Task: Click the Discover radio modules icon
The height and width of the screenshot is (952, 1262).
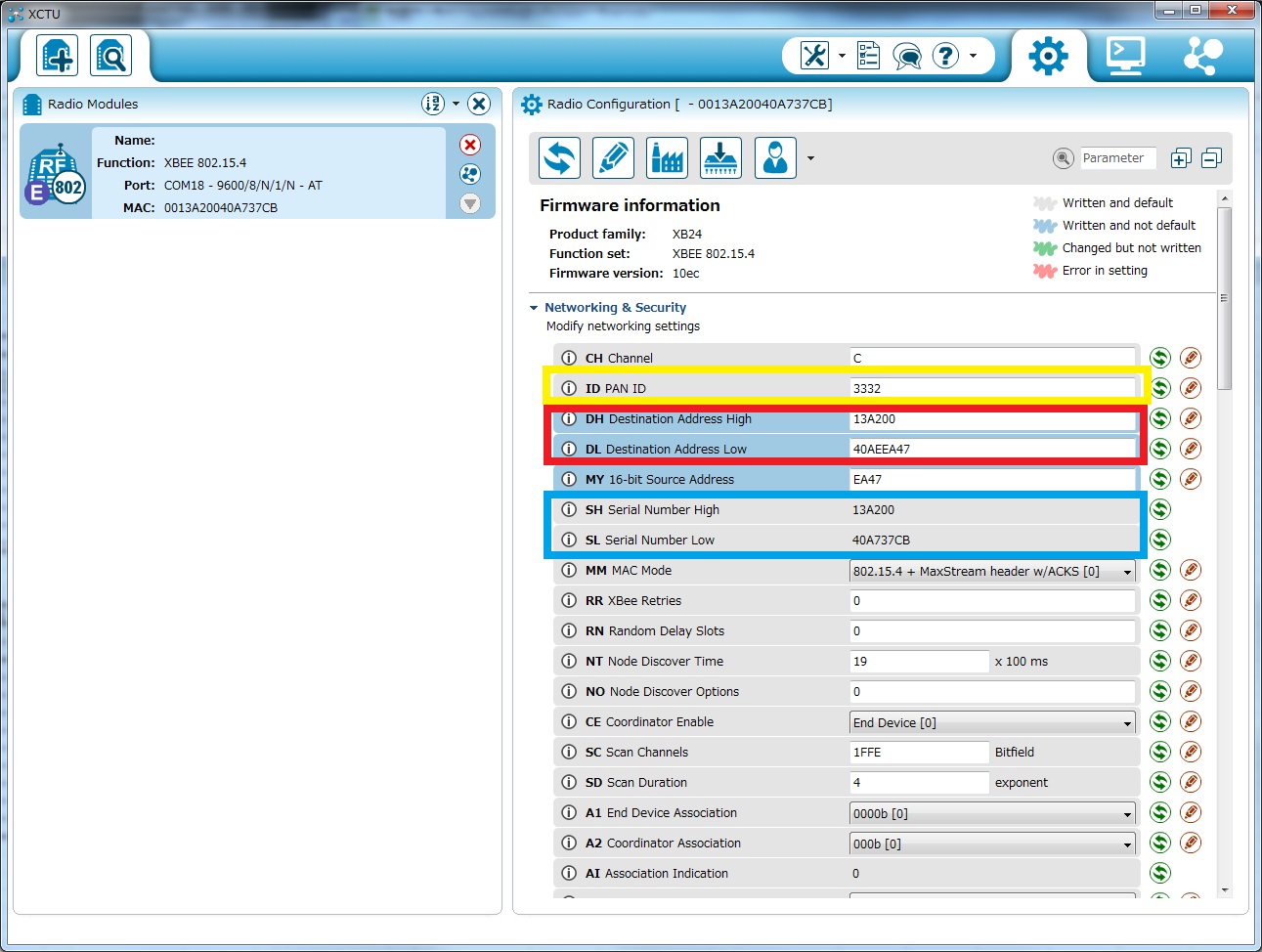Action: pos(111,56)
